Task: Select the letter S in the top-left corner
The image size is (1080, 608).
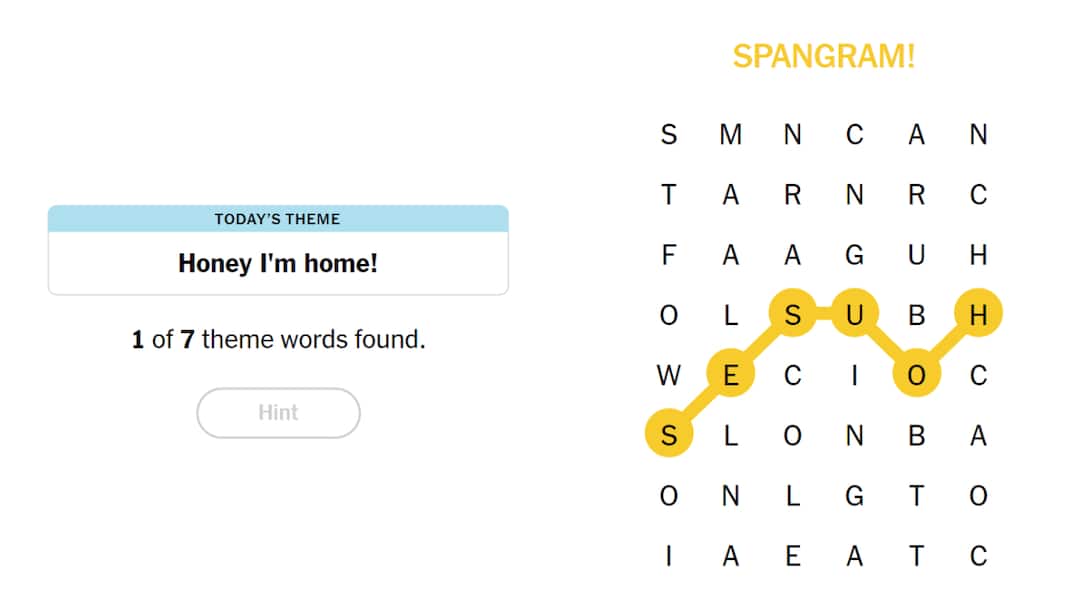Action: [x=669, y=134]
